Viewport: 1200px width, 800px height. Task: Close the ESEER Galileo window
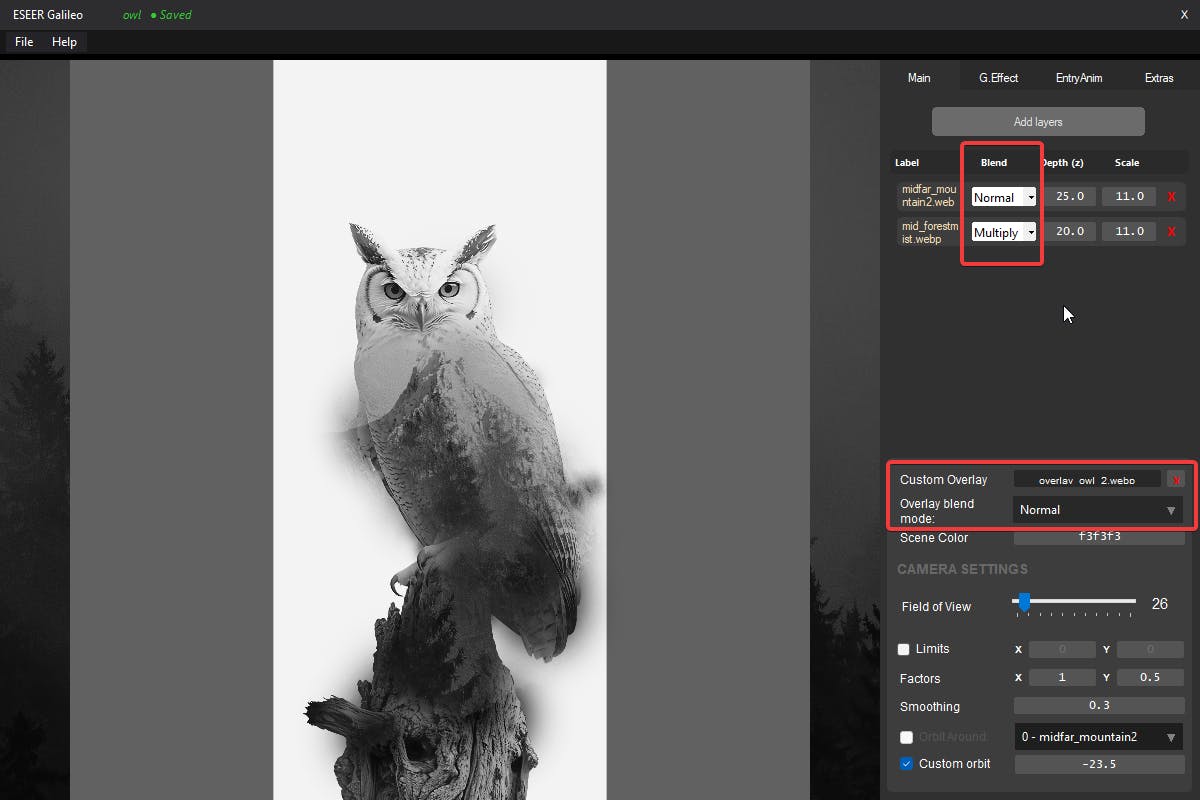pyautogui.click(x=1185, y=15)
